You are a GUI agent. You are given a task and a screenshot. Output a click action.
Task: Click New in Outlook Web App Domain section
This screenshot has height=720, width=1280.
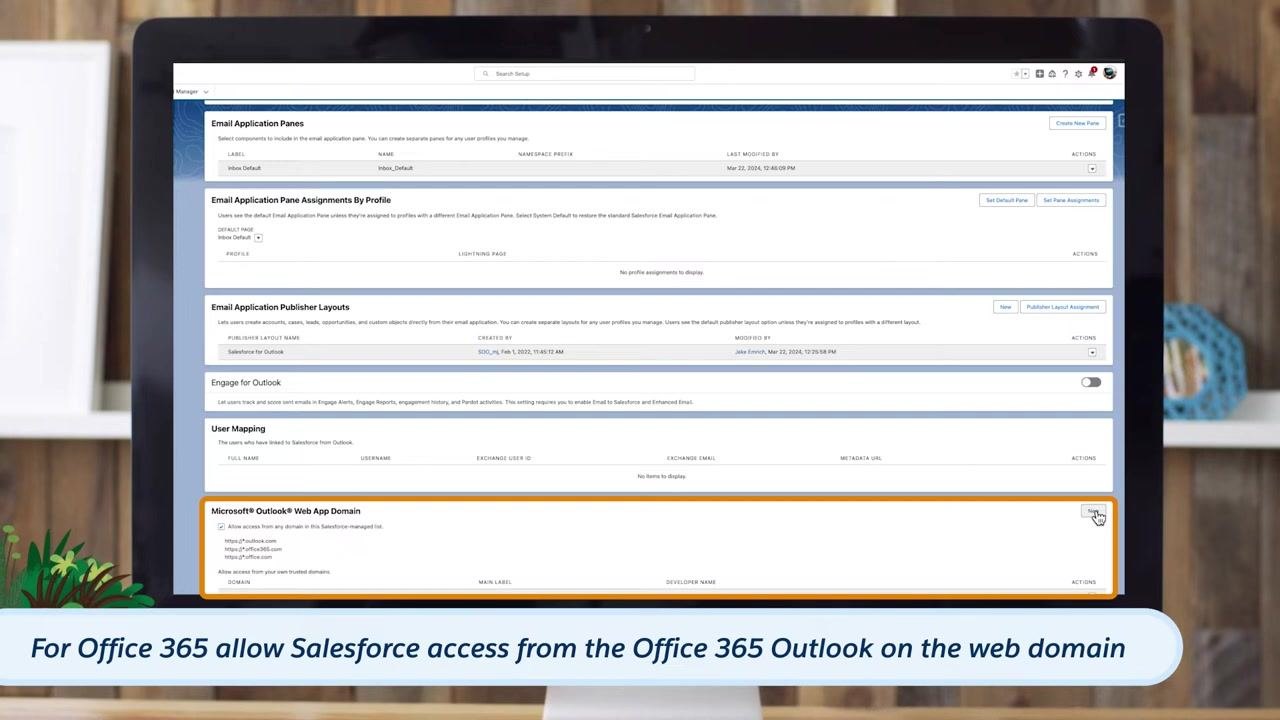pyautogui.click(x=1094, y=511)
